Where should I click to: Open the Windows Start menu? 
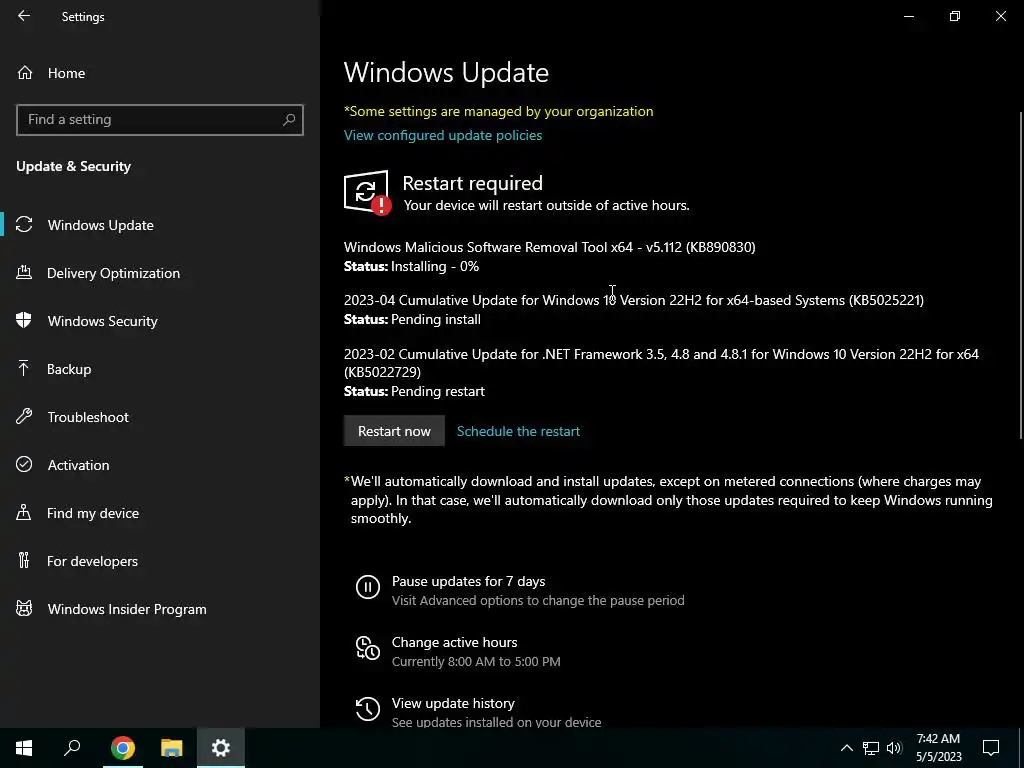click(24, 748)
